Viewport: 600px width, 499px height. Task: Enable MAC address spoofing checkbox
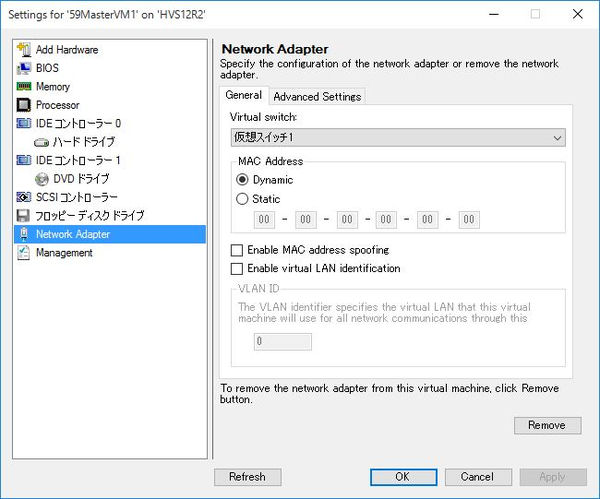tap(237, 250)
